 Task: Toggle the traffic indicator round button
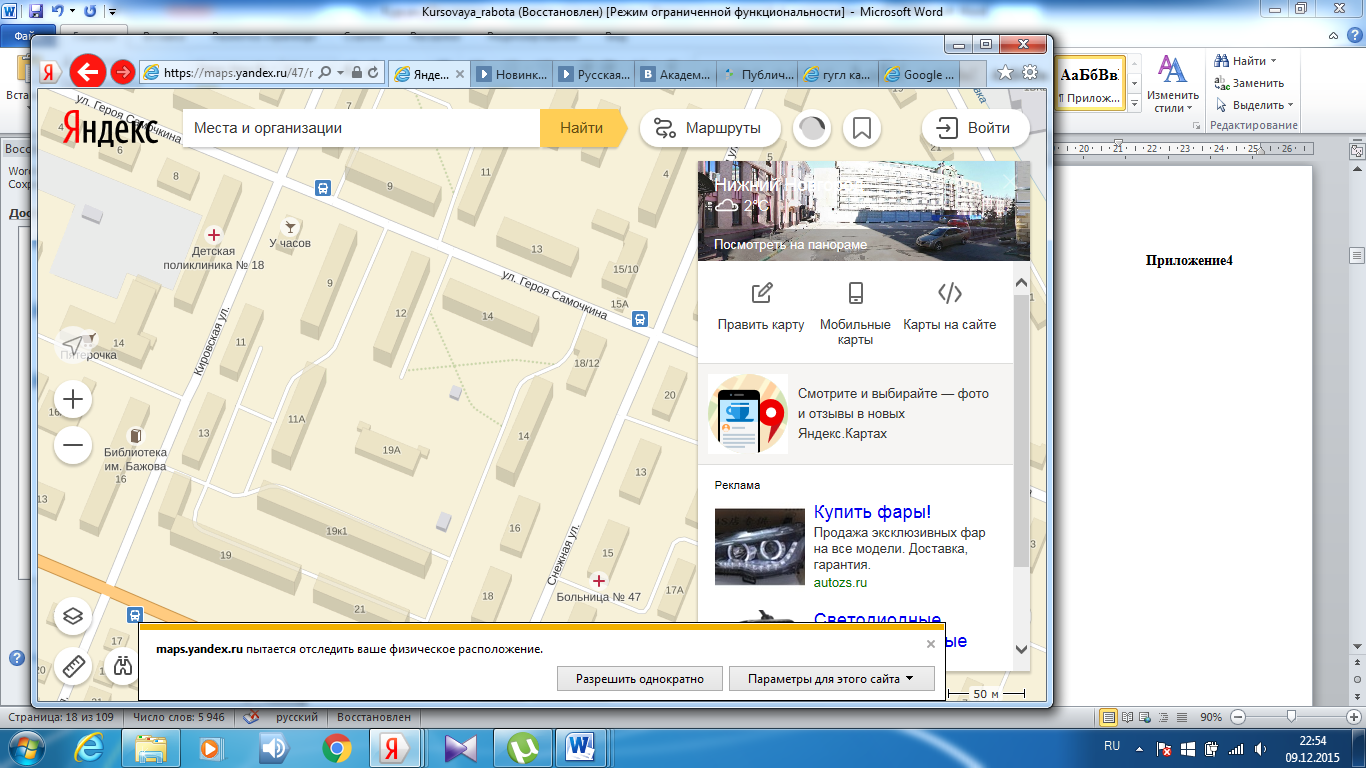pyautogui.click(x=812, y=128)
